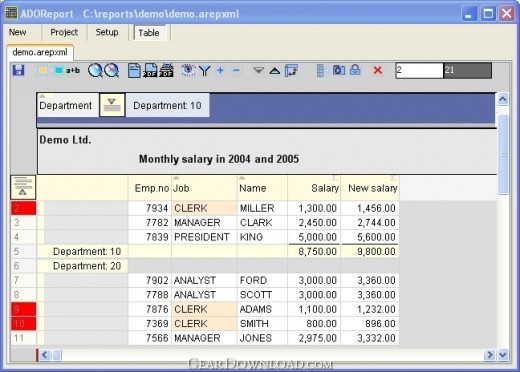Screen dimensions: 520x372
Task: Click the Department group header button
Action: tap(68, 105)
